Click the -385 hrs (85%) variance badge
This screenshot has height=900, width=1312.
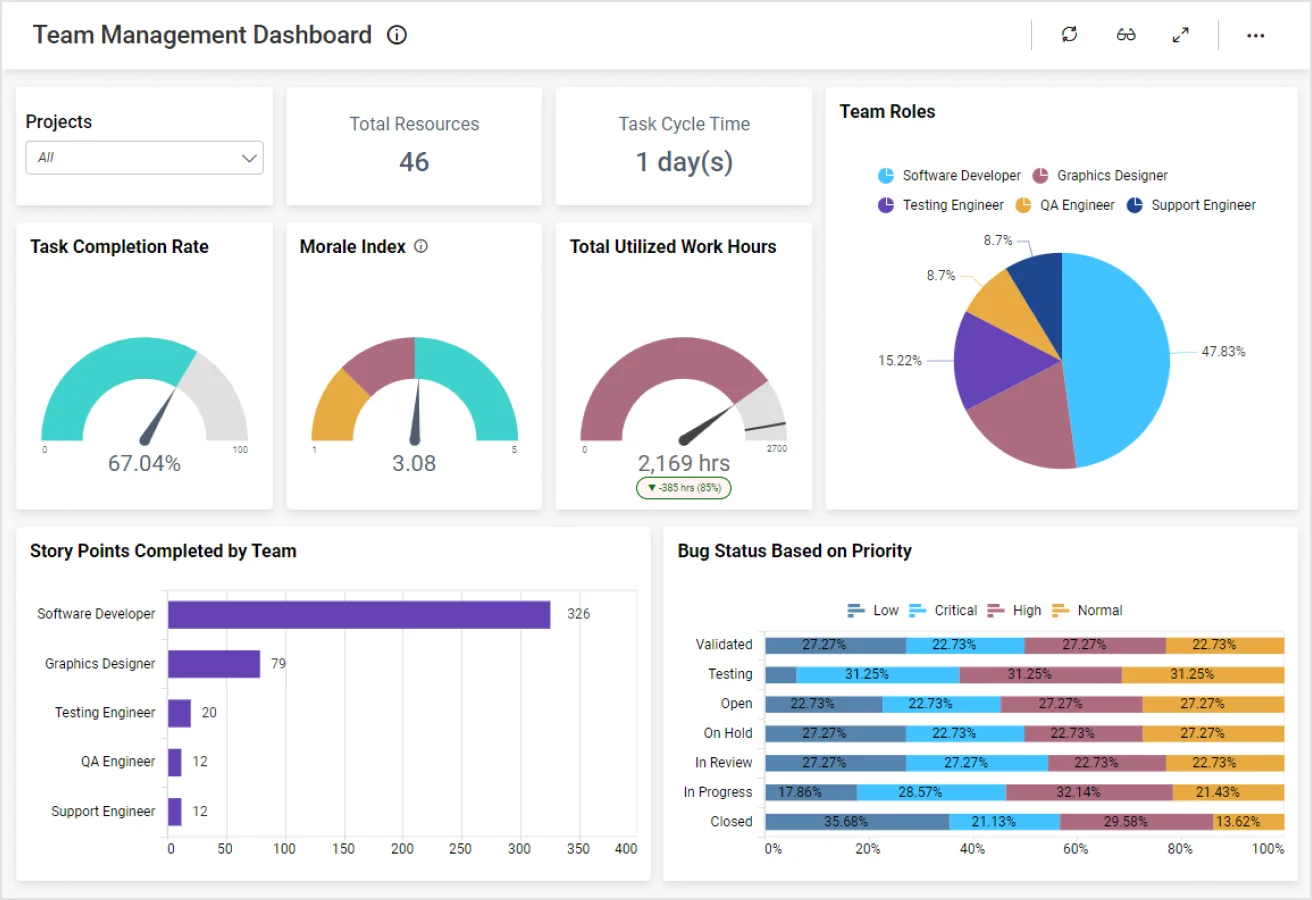[x=684, y=488]
